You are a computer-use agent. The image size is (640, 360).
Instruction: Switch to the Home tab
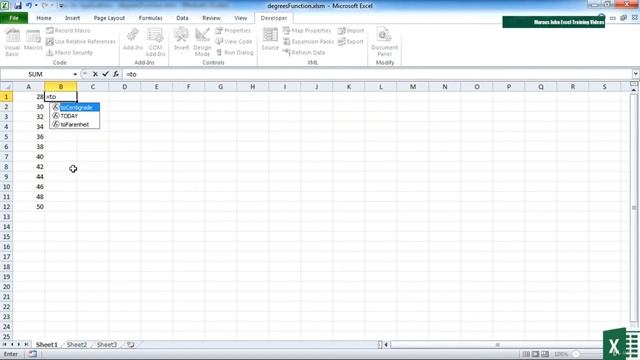point(44,18)
